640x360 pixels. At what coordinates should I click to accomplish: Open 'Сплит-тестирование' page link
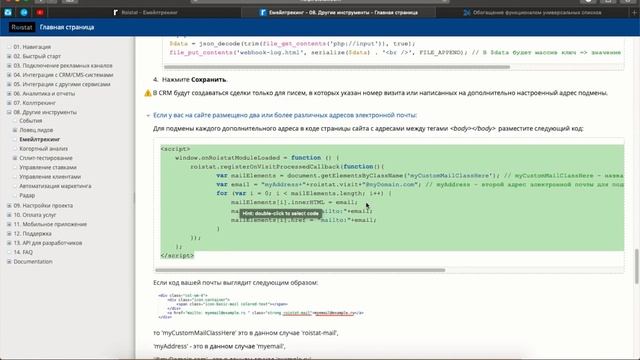tap(46, 158)
